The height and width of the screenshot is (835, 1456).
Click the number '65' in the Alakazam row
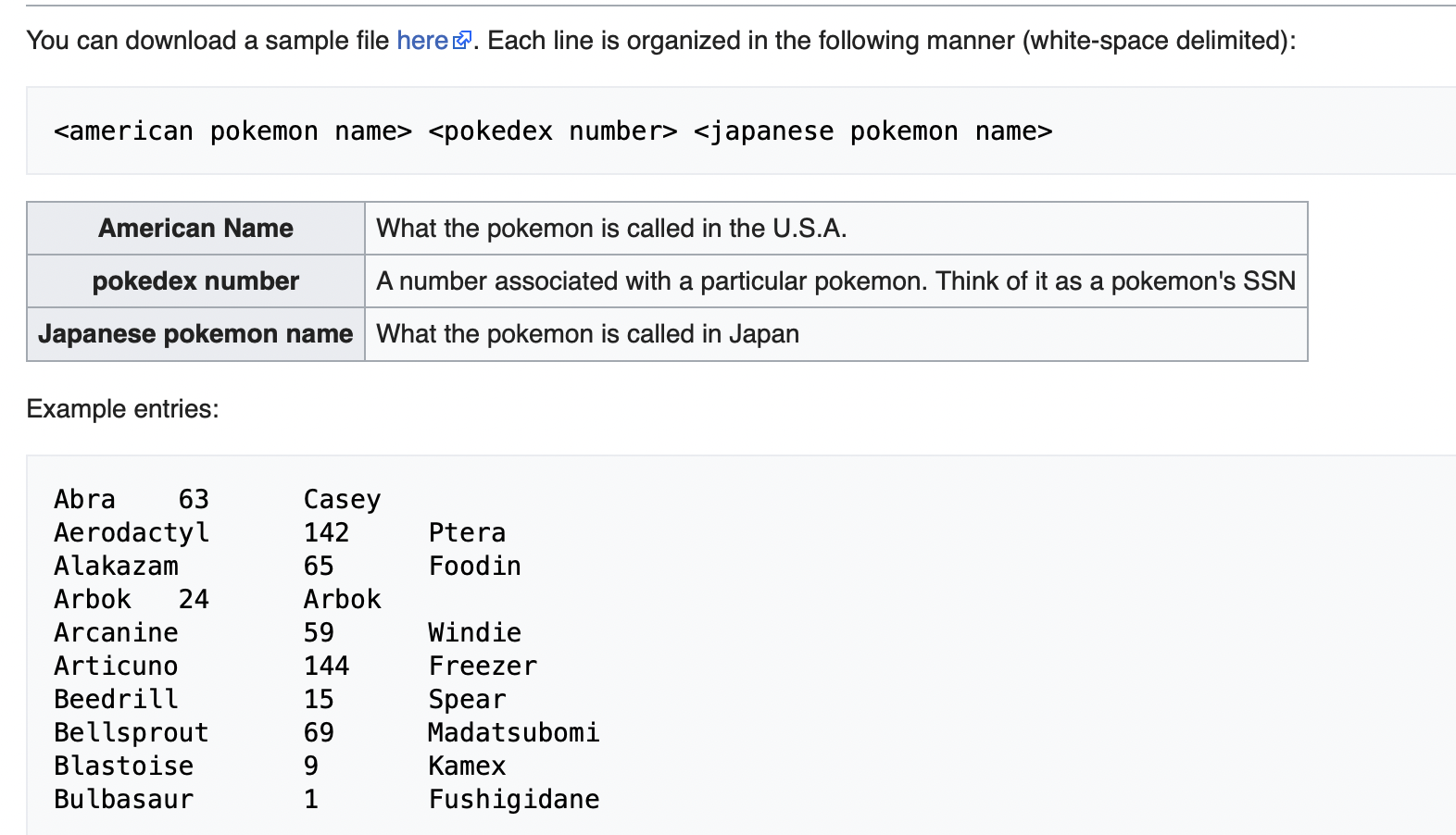click(x=319, y=567)
